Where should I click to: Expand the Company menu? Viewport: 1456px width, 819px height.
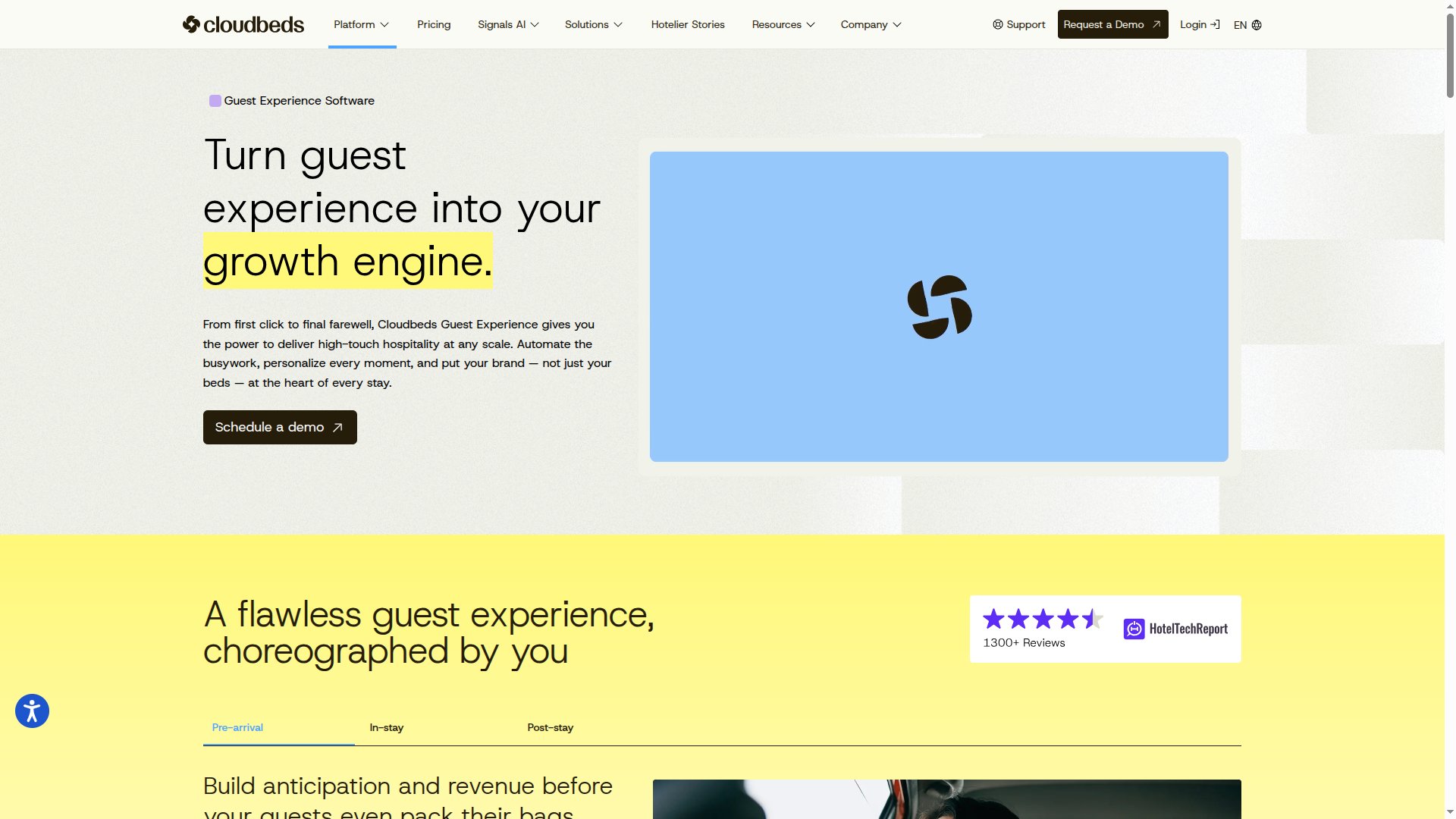pyautogui.click(x=870, y=24)
